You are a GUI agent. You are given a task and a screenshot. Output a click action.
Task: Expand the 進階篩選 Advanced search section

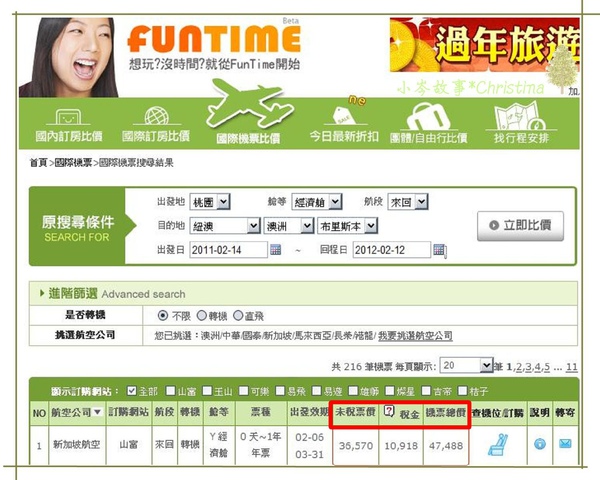pos(113,294)
